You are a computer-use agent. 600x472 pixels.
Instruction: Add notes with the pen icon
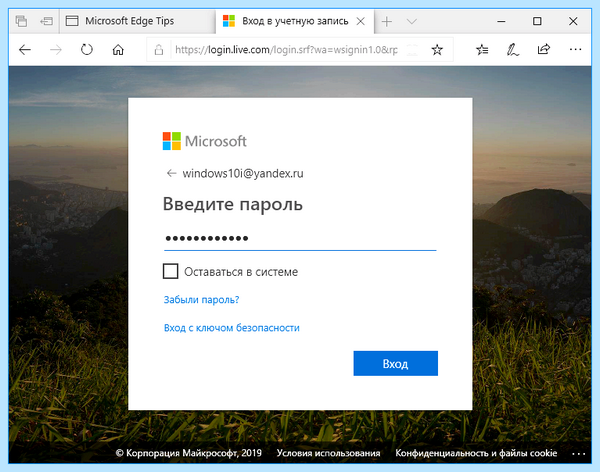513,50
